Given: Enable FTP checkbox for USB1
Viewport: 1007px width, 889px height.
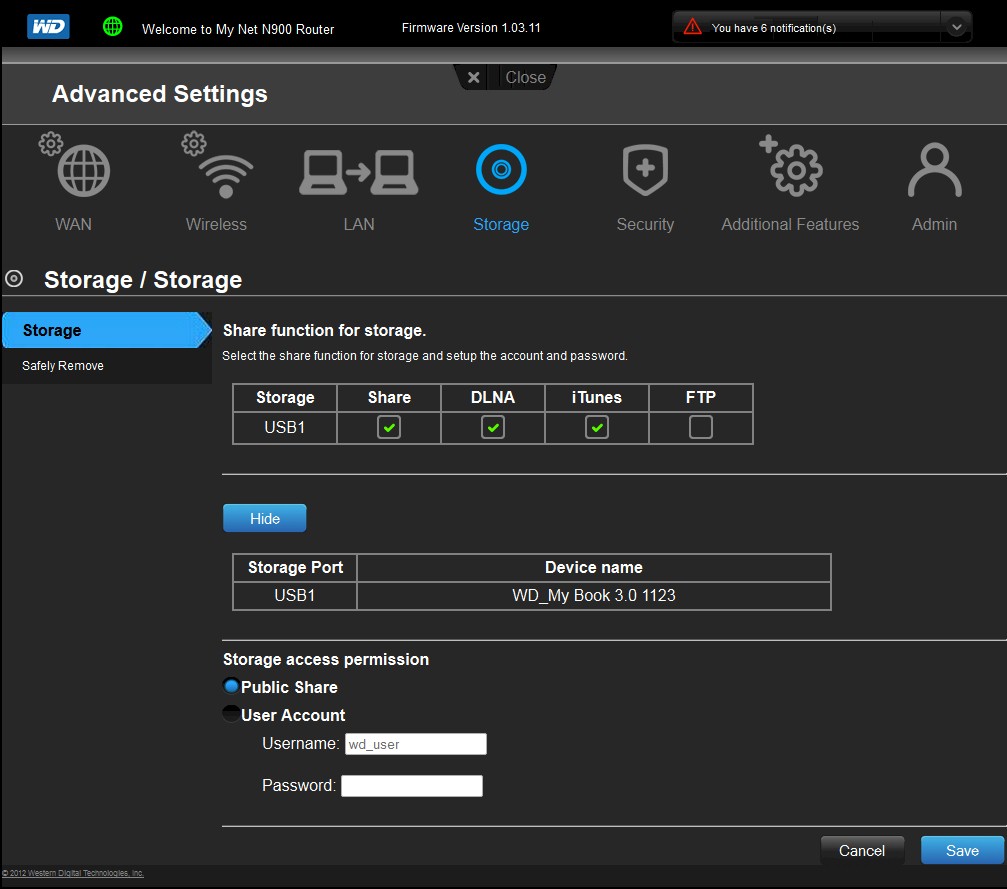Looking at the screenshot, I should (701, 427).
